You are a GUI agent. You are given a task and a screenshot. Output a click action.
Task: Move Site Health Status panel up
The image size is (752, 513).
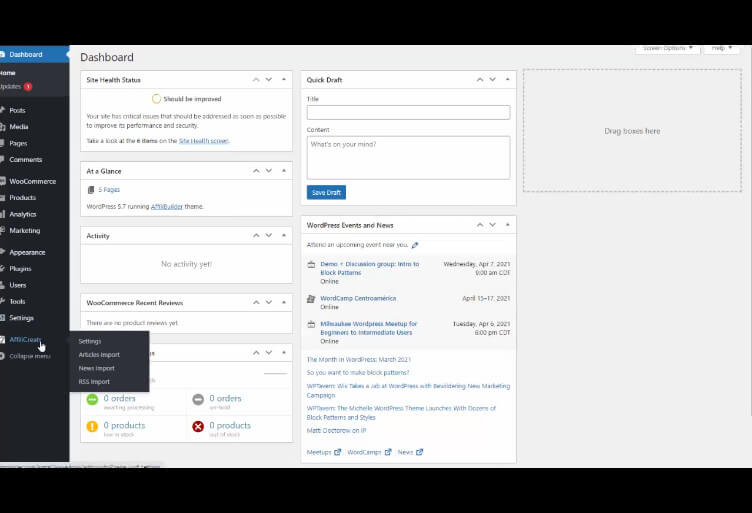pos(256,80)
